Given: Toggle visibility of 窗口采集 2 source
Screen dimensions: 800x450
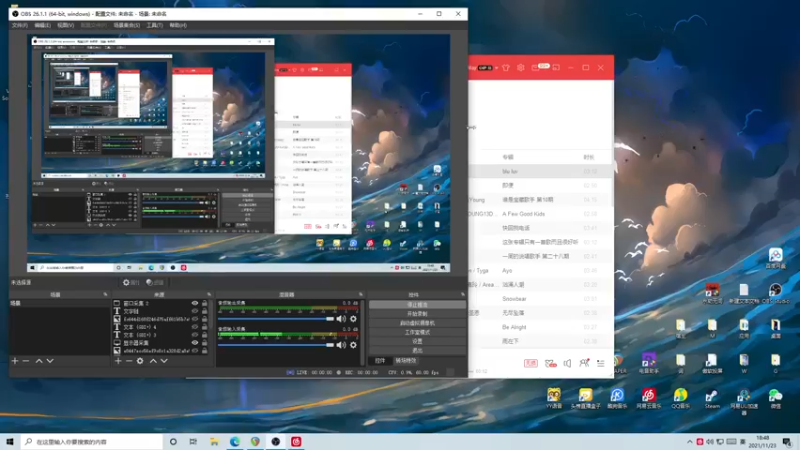Looking at the screenshot, I should click(194, 303).
